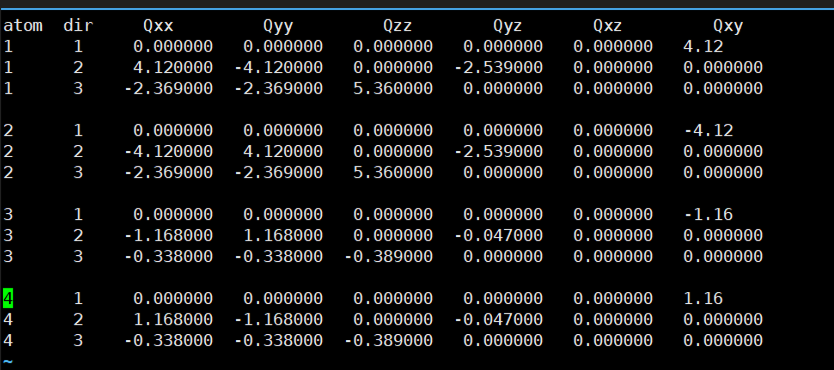The height and width of the screenshot is (370, 834).
Task: Click the "Qyz" column header
Action: click(x=508, y=26)
